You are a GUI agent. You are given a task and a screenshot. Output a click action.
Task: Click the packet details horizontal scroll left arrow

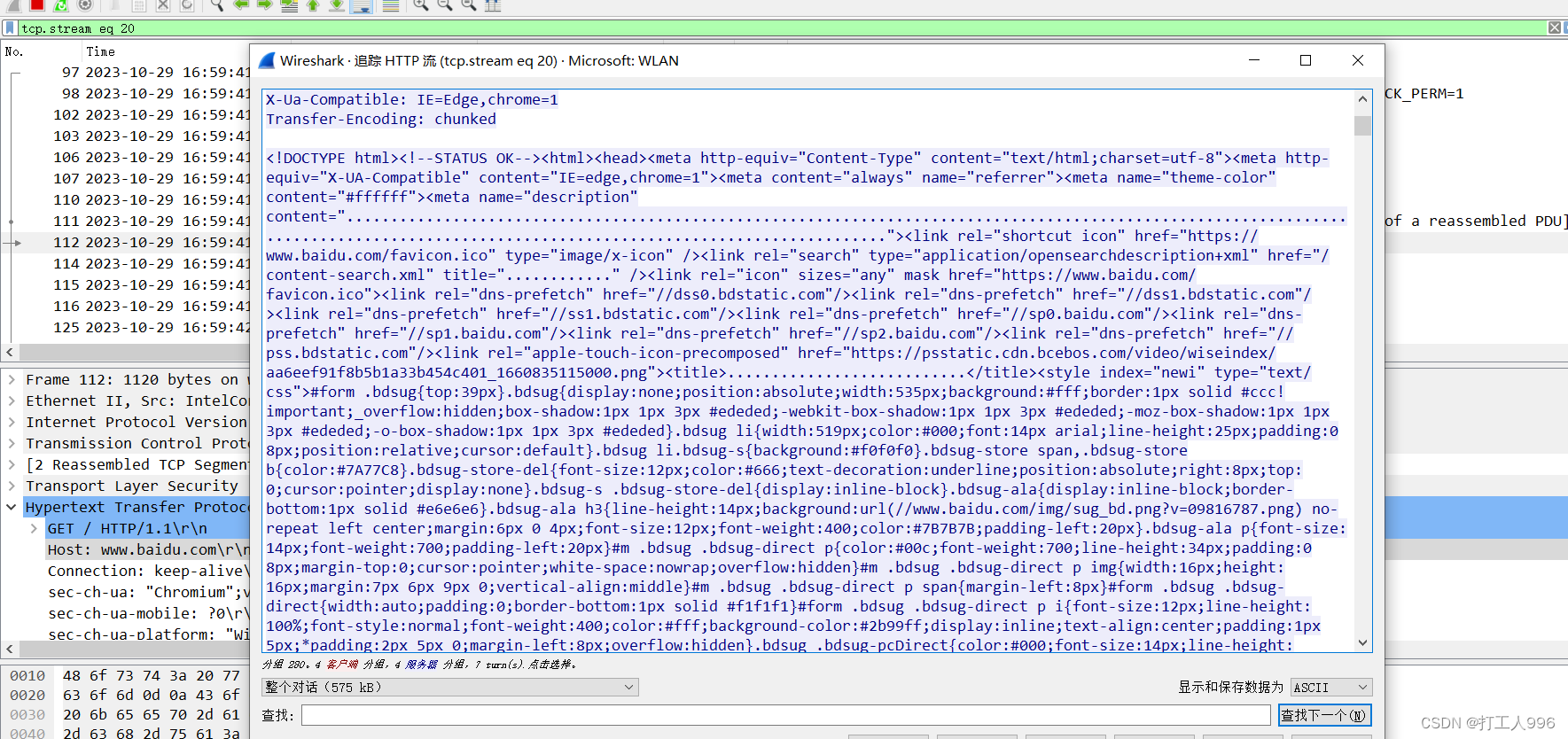(x=9, y=649)
